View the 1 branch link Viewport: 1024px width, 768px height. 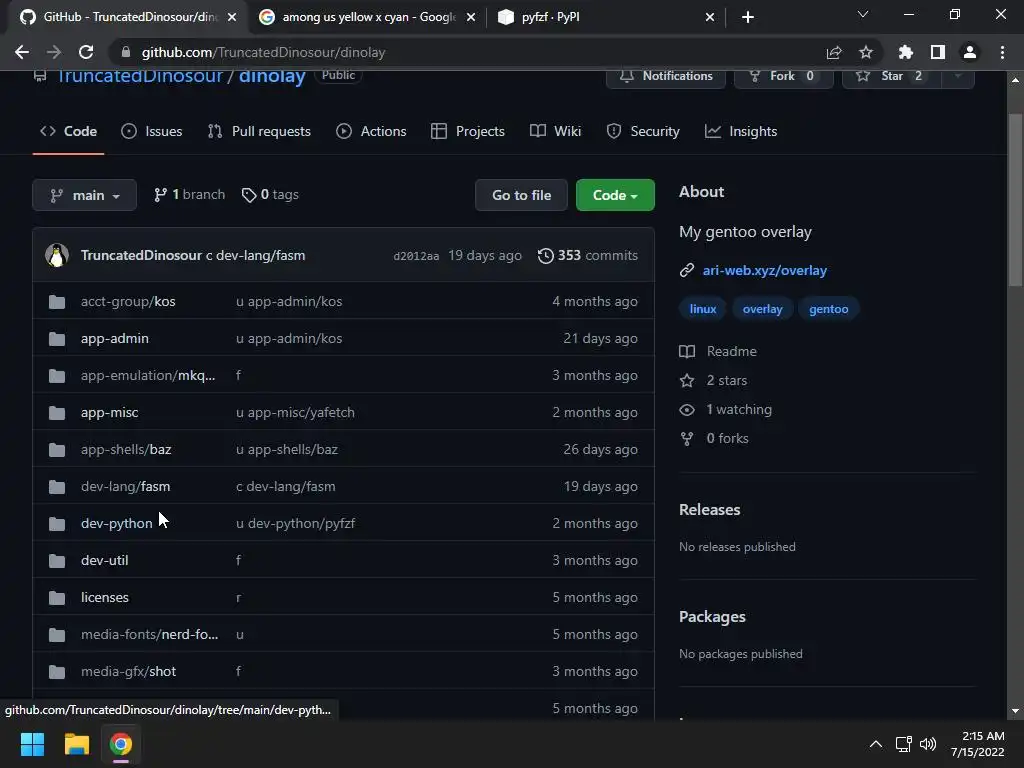[x=189, y=195]
